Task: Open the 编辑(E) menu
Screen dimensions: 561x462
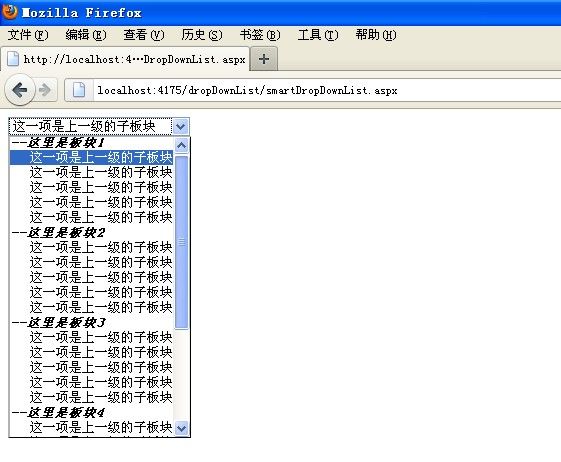Action: click(x=86, y=35)
